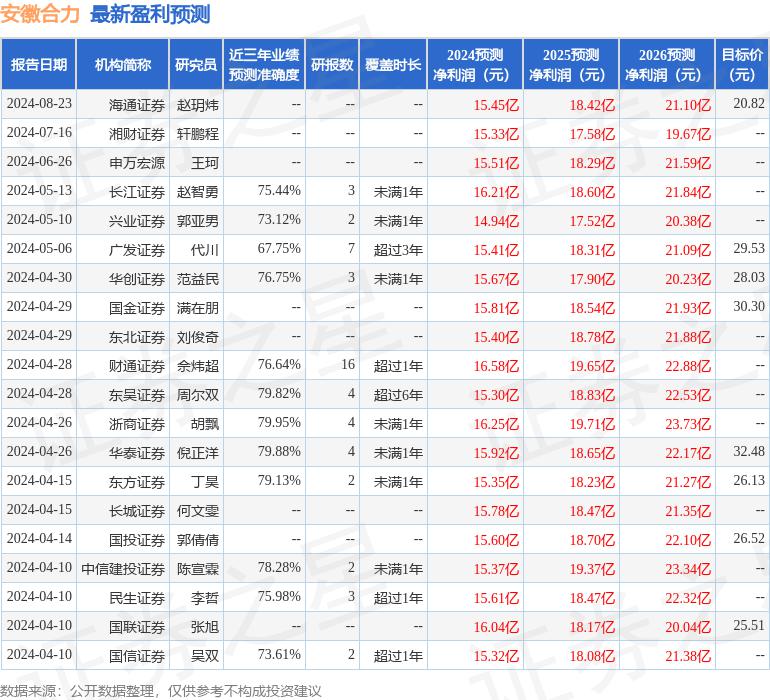The image size is (770, 700).
Task: Click report count 16
Action: tap(348, 364)
